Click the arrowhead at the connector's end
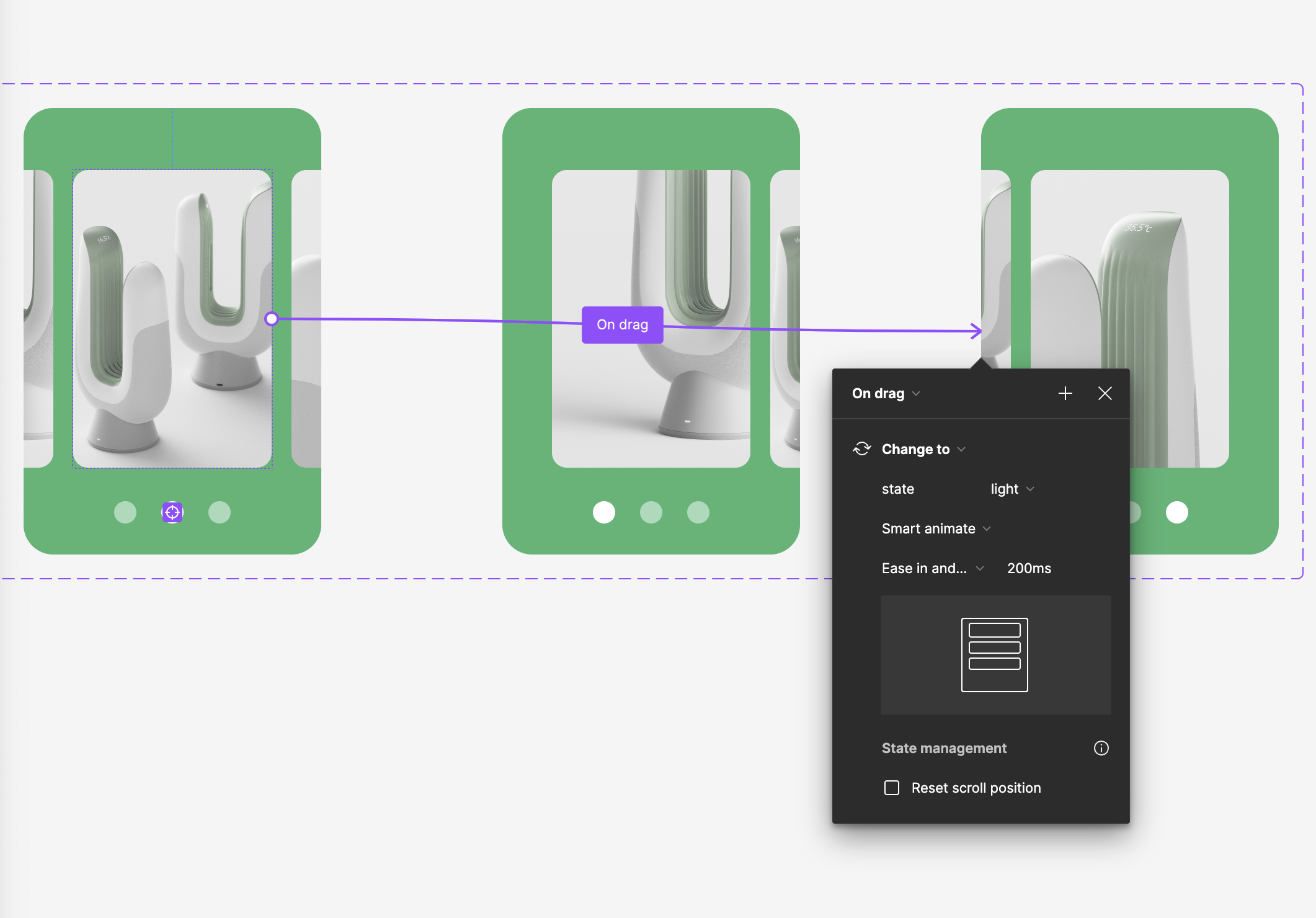This screenshot has width=1316, height=918. [977, 331]
